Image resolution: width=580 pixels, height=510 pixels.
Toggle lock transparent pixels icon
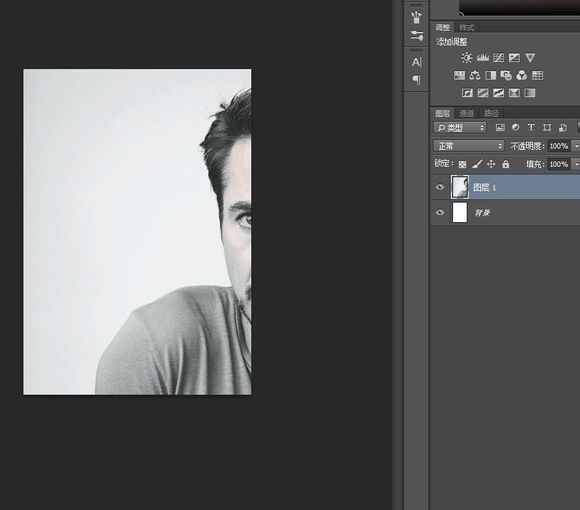tap(462, 164)
